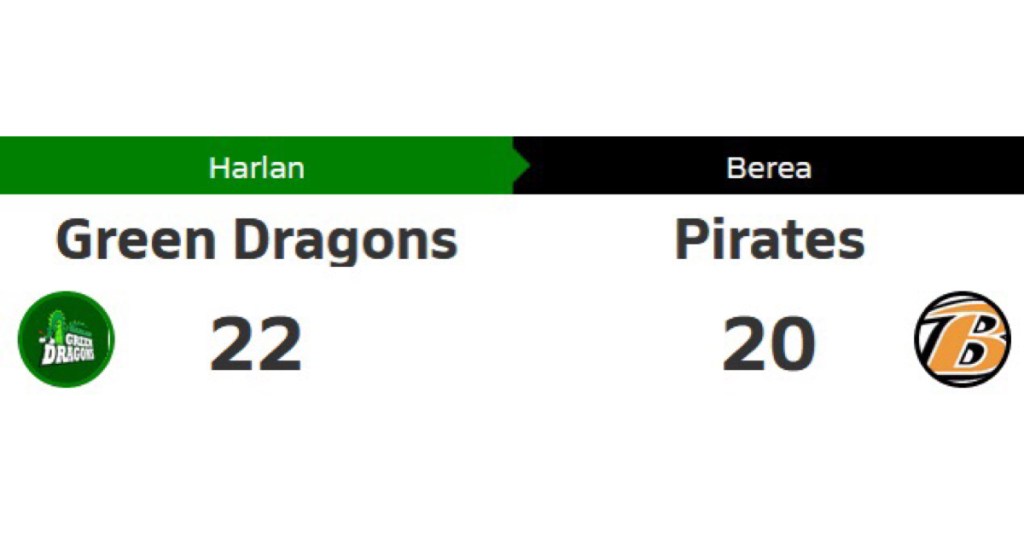Click Berea's score of 20
Screen dimensions: 1024x537
[769, 344]
